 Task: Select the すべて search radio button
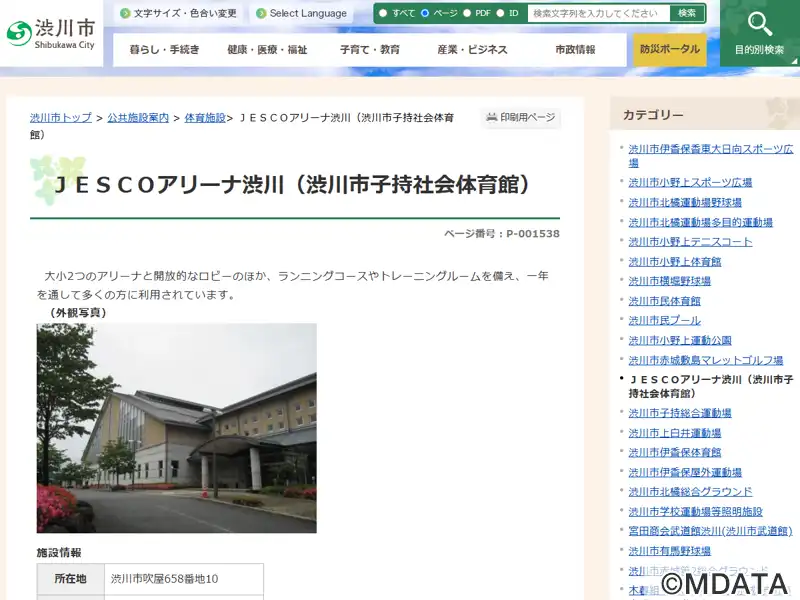pos(383,14)
